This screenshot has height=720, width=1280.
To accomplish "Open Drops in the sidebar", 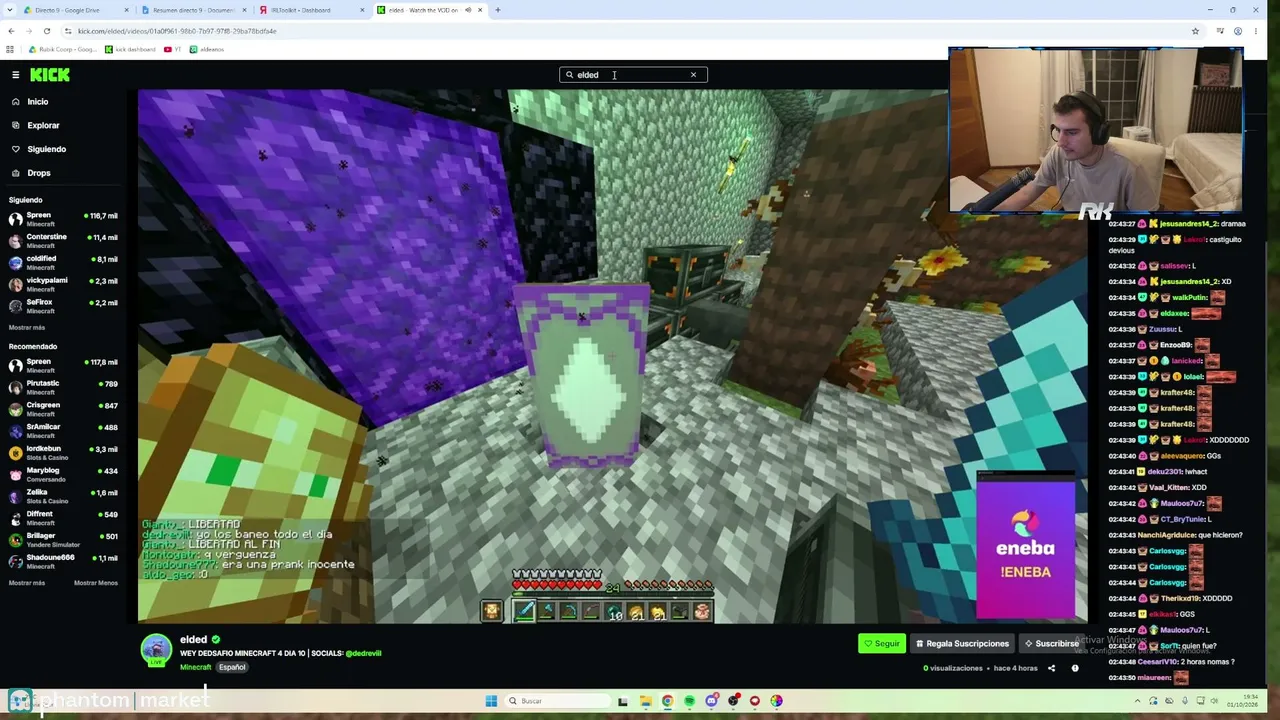I will point(31,173).
